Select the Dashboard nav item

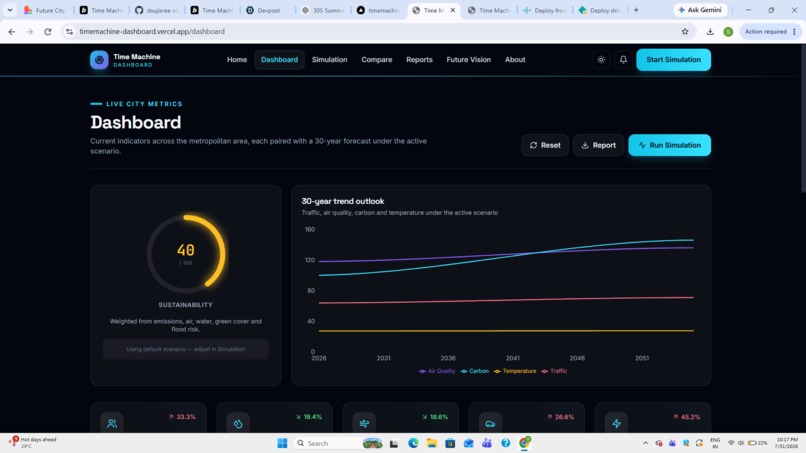tap(279, 60)
